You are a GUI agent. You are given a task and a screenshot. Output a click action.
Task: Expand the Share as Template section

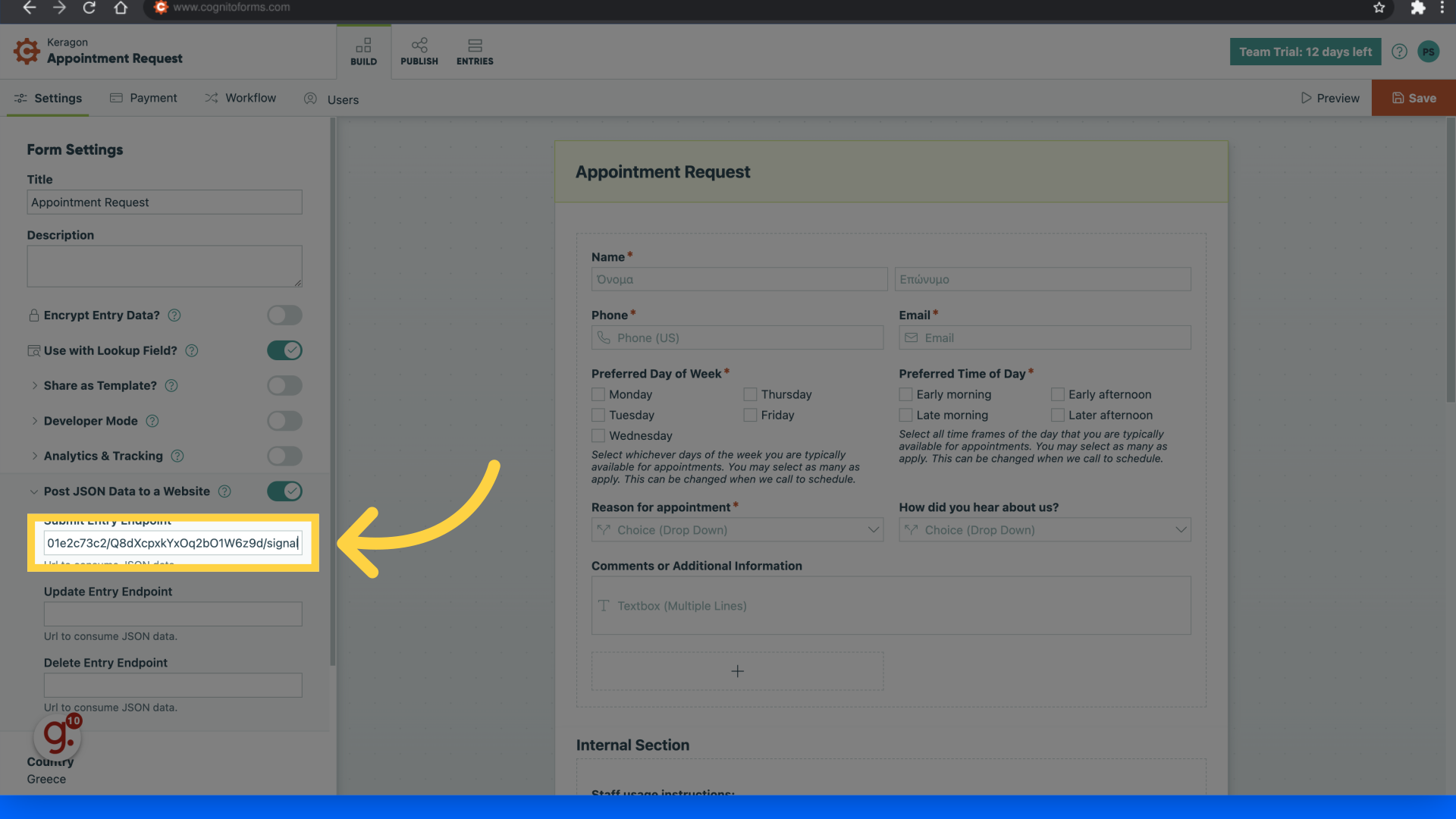[35, 385]
